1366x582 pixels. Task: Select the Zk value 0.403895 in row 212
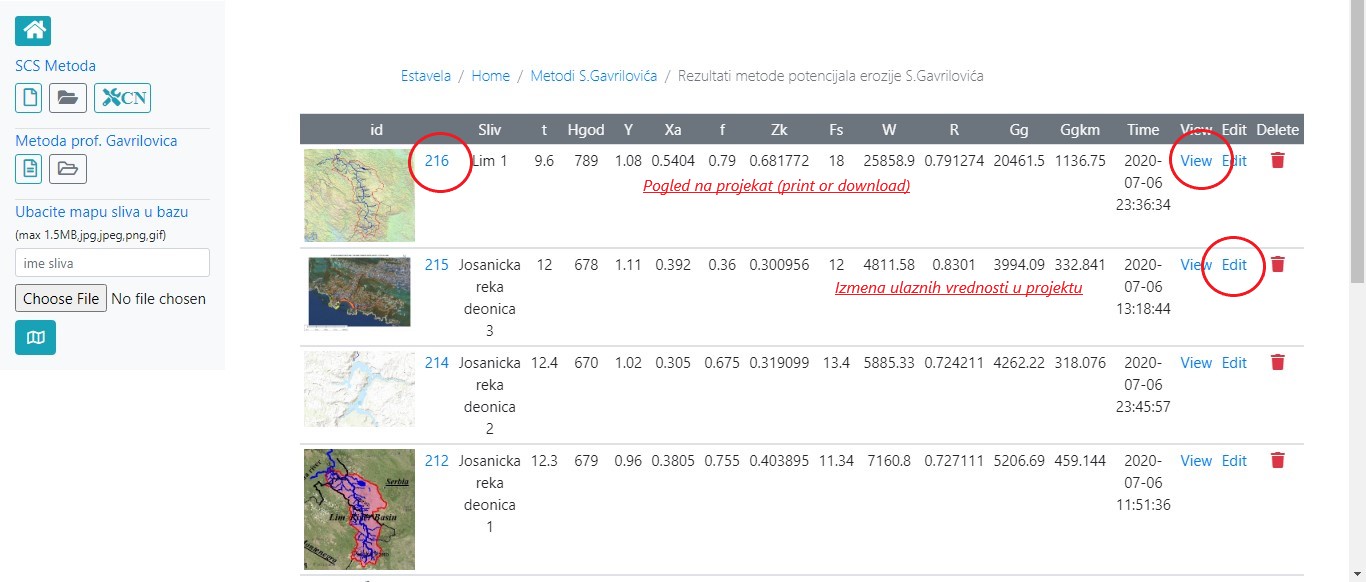pos(779,461)
